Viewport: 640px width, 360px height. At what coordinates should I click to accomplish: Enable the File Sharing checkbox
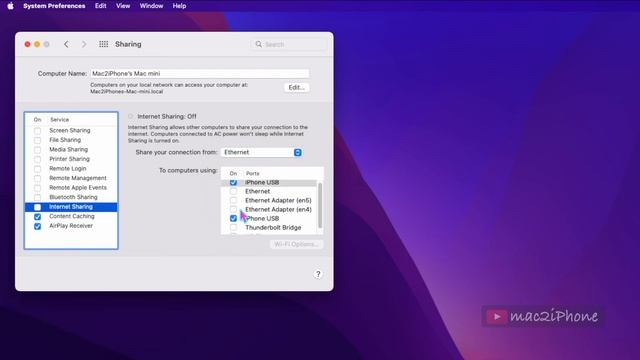point(38,140)
